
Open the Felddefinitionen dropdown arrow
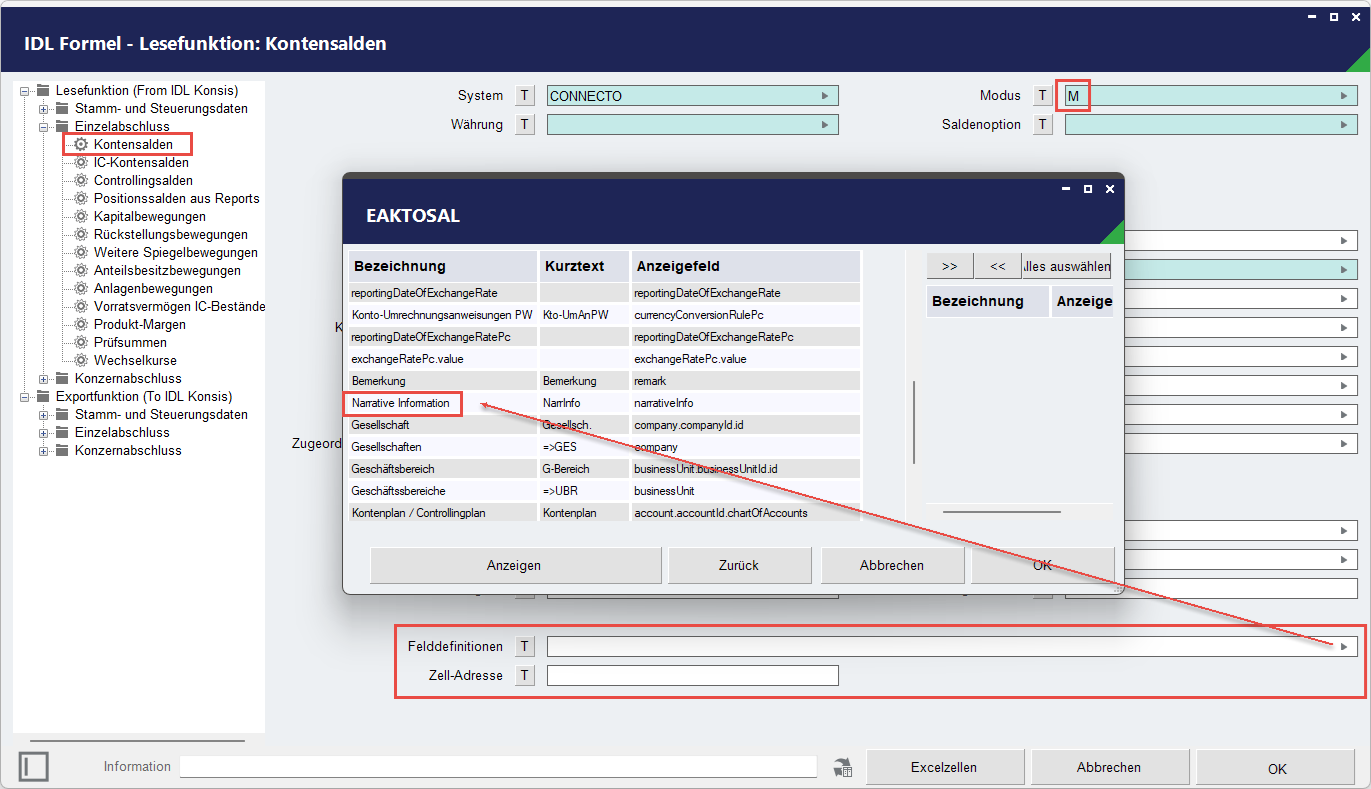pyautogui.click(x=1344, y=647)
